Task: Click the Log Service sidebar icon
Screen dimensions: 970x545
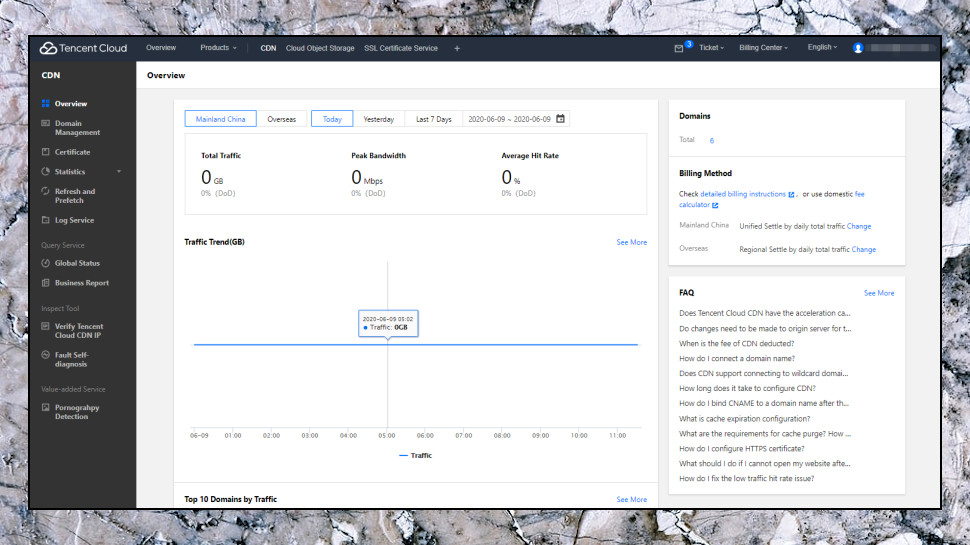Action: point(45,220)
